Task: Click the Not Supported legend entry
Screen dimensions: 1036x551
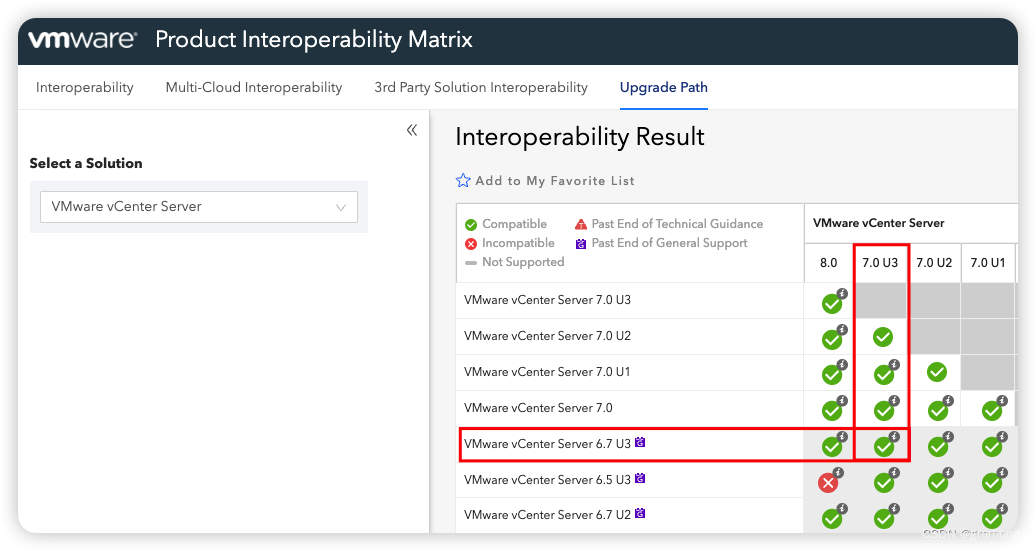Action: pos(515,262)
